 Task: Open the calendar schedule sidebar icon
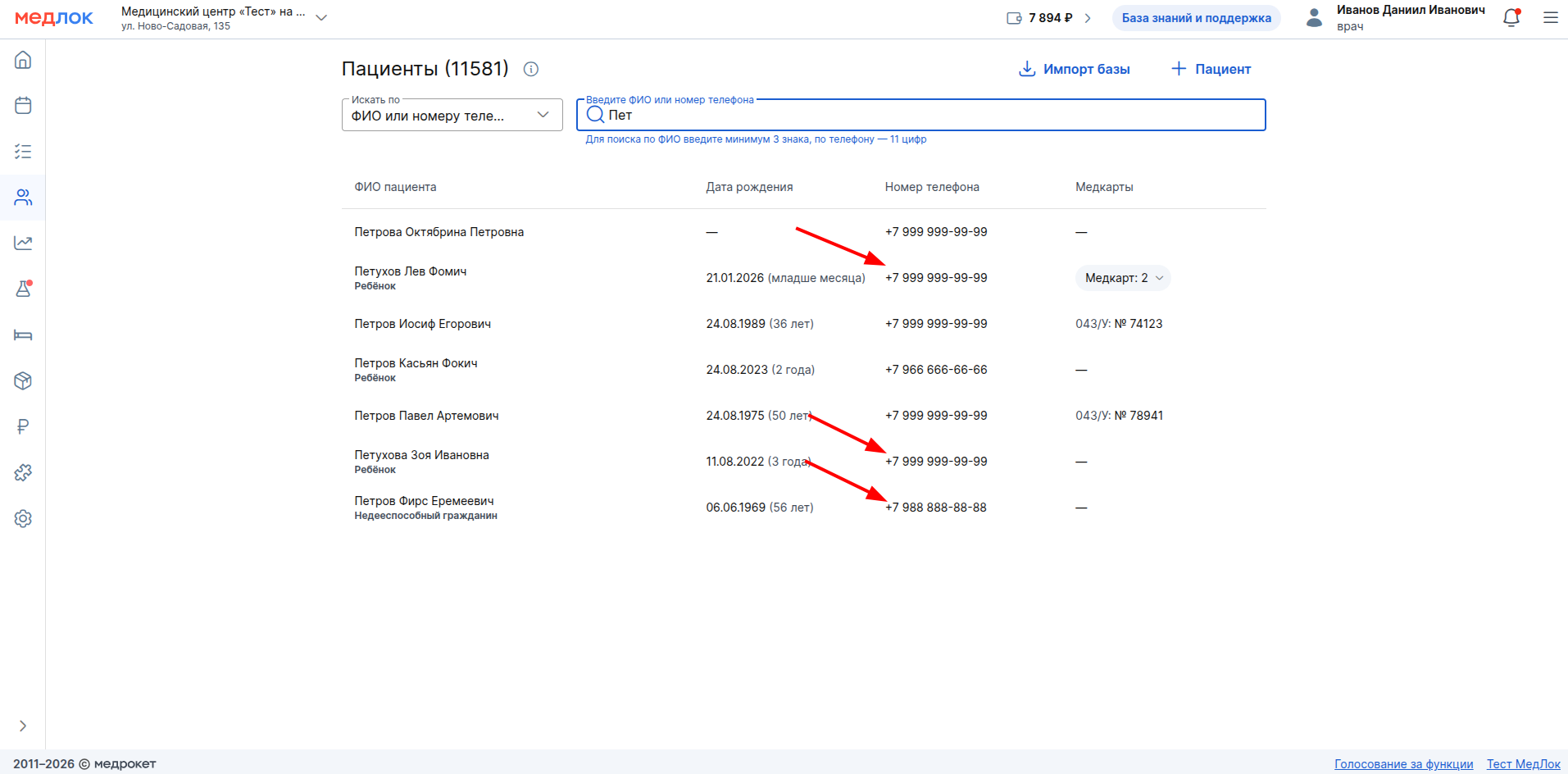click(23, 106)
